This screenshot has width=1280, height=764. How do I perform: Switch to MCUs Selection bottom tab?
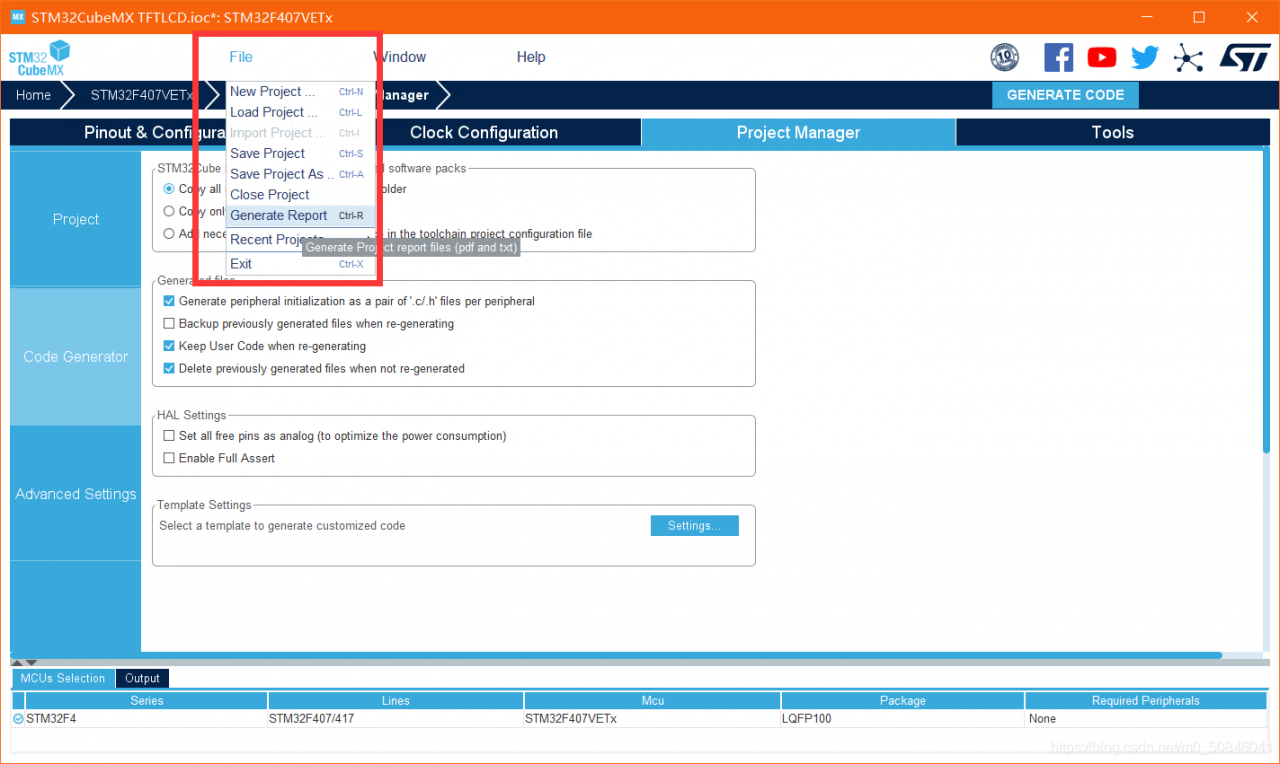point(63,678)
